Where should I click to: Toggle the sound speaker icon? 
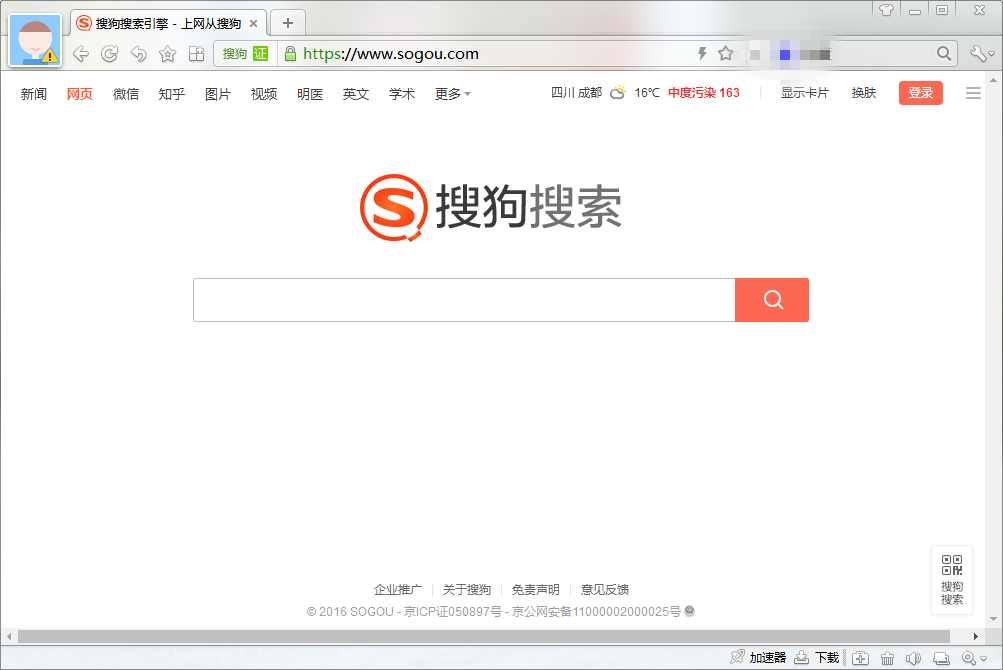point(913,658)
